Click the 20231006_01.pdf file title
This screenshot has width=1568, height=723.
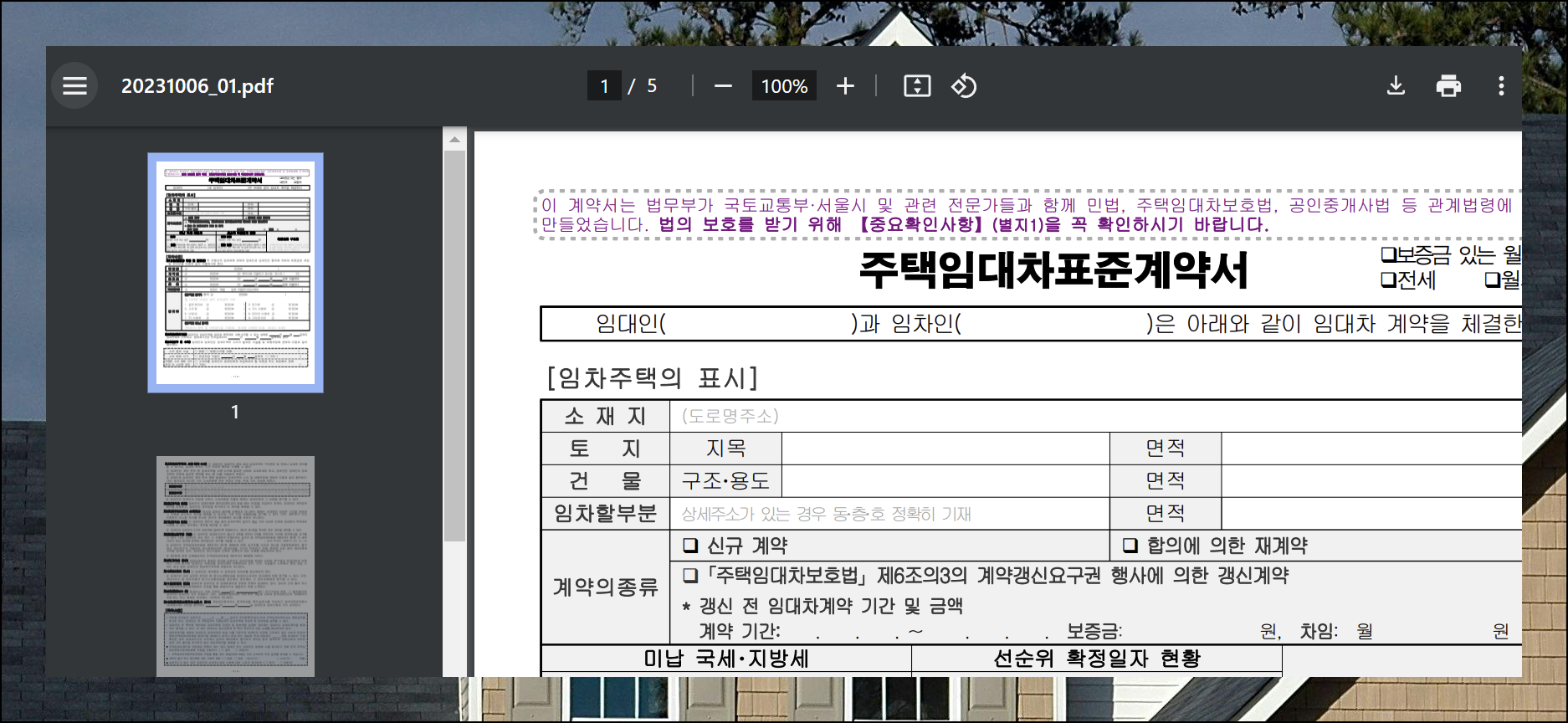coord(197,86)
